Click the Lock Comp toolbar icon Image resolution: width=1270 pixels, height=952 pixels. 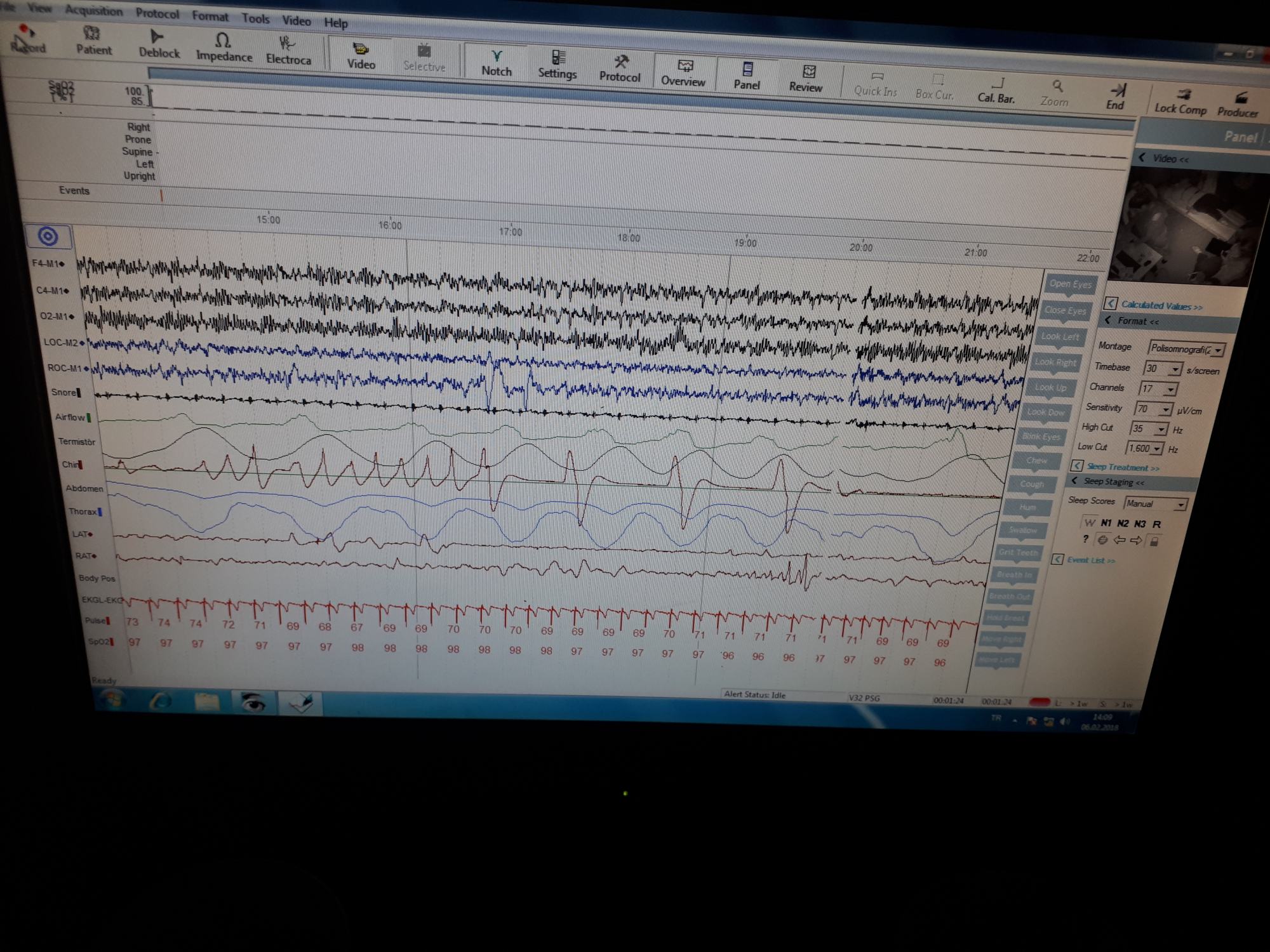coord(1180,102)
